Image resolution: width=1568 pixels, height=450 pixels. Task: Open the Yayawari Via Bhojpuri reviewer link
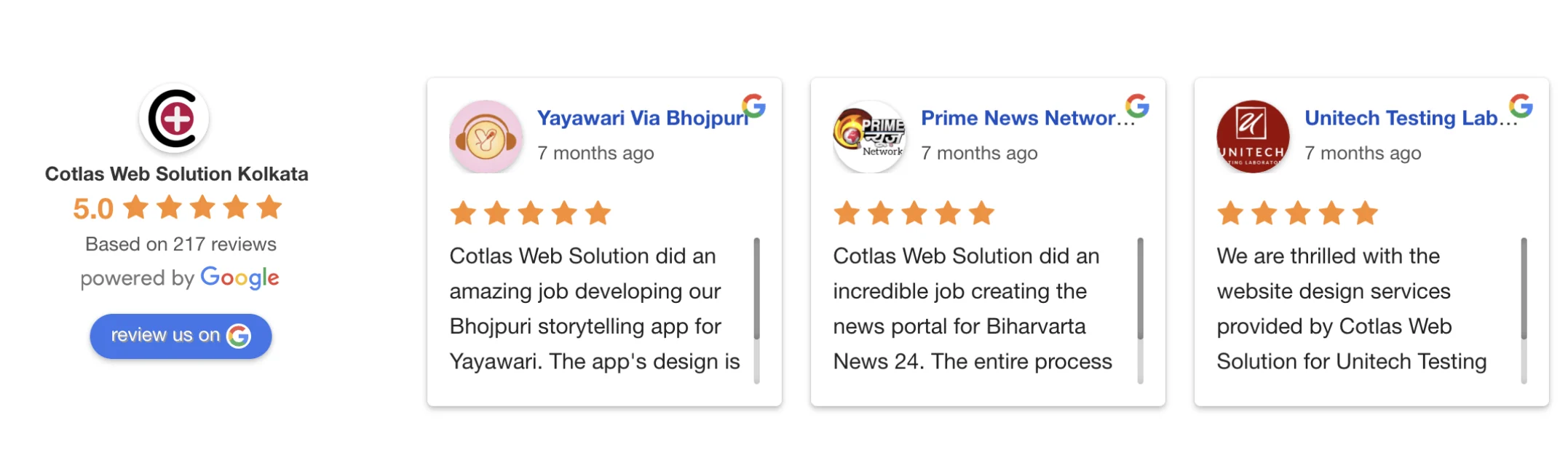click(643, 118)
